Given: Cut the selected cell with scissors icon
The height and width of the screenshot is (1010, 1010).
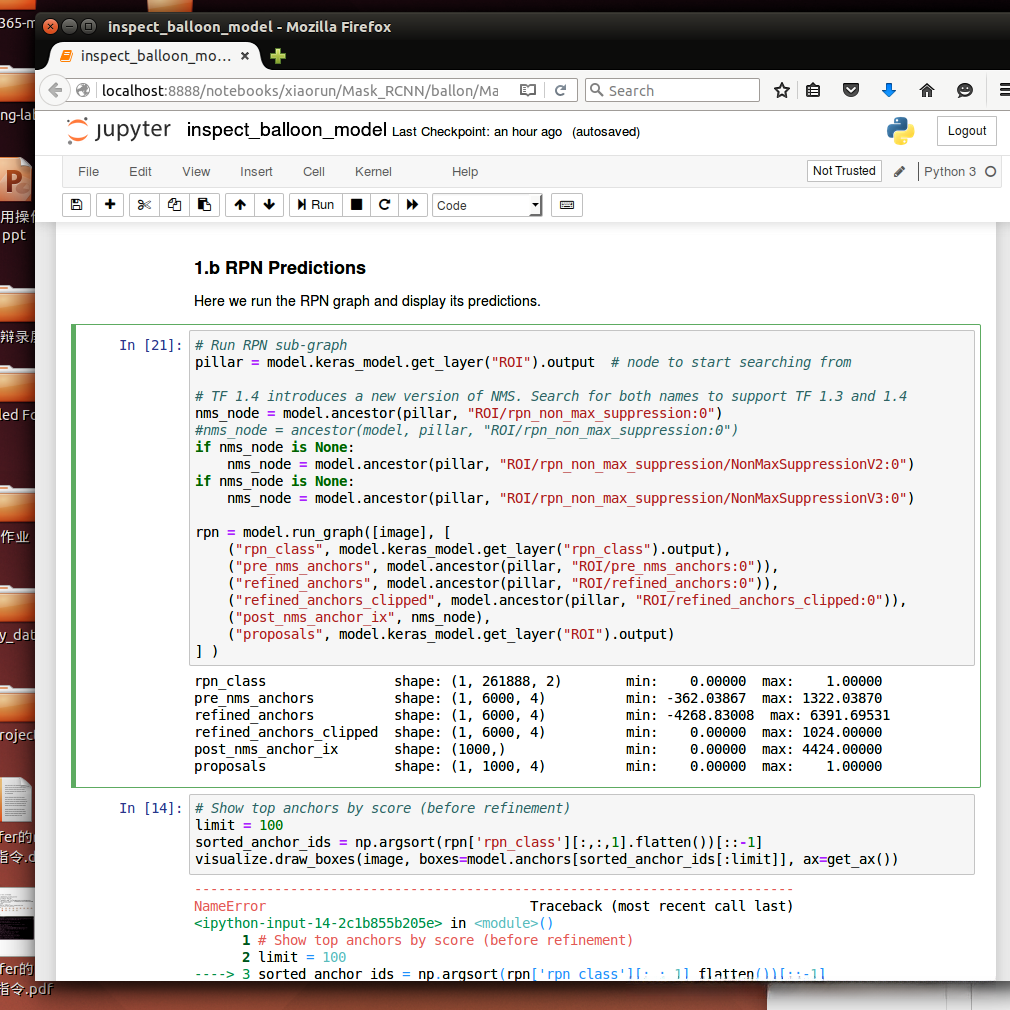Looking at the screenshot, I should tap(144, 205).
